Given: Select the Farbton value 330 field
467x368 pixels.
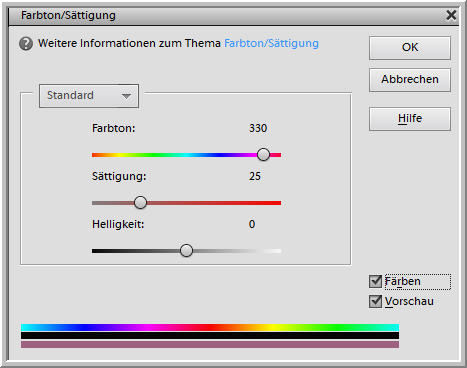Looking at the screenshot, I should (x=258, y=128).
